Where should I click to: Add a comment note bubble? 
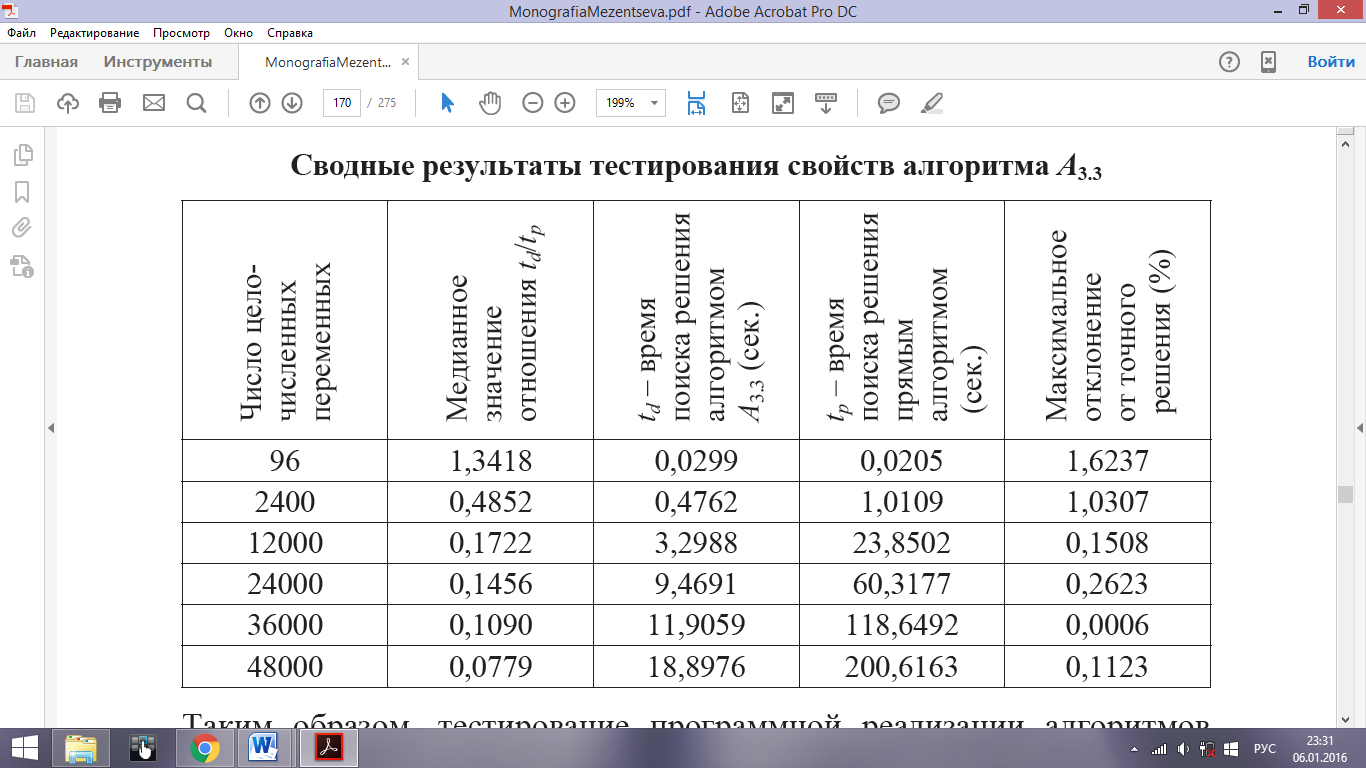[889, 103]
